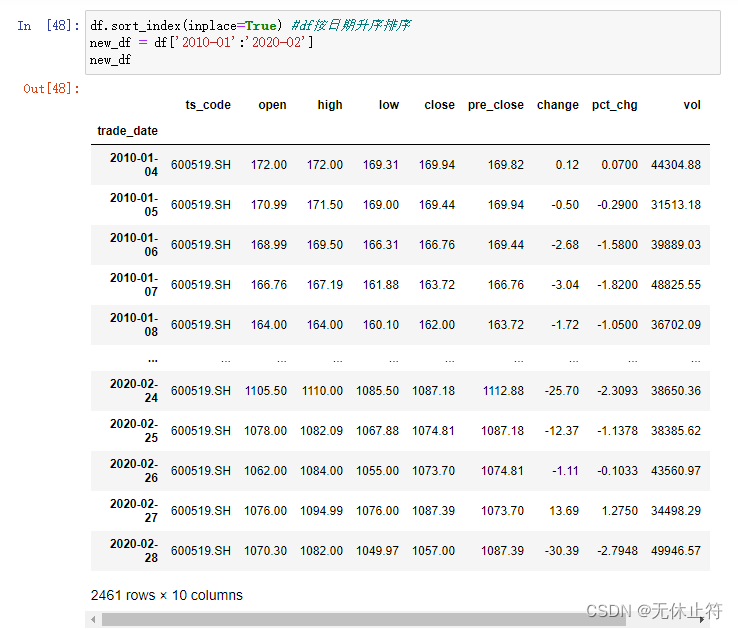Click pct_chg value 1.2750
The image size is (738, 629).
[619, 511]
